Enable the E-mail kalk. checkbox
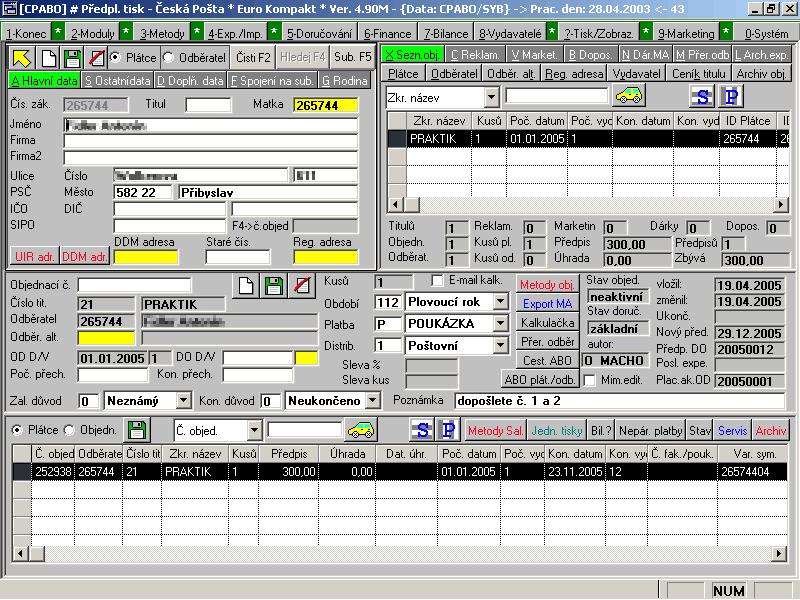Viewport: 800px width, 600px height. click(436, 280)
